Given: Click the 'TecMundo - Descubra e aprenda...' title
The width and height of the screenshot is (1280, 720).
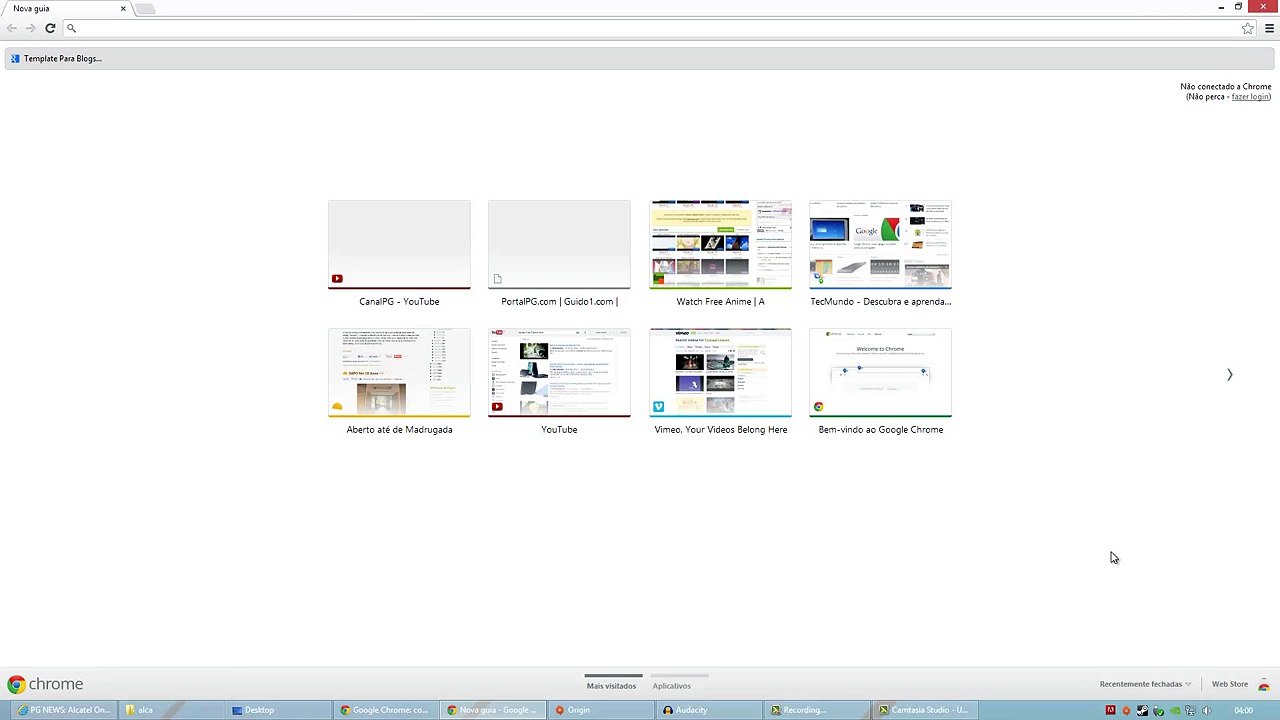Looking at the screenshot, I should point(880,301).
